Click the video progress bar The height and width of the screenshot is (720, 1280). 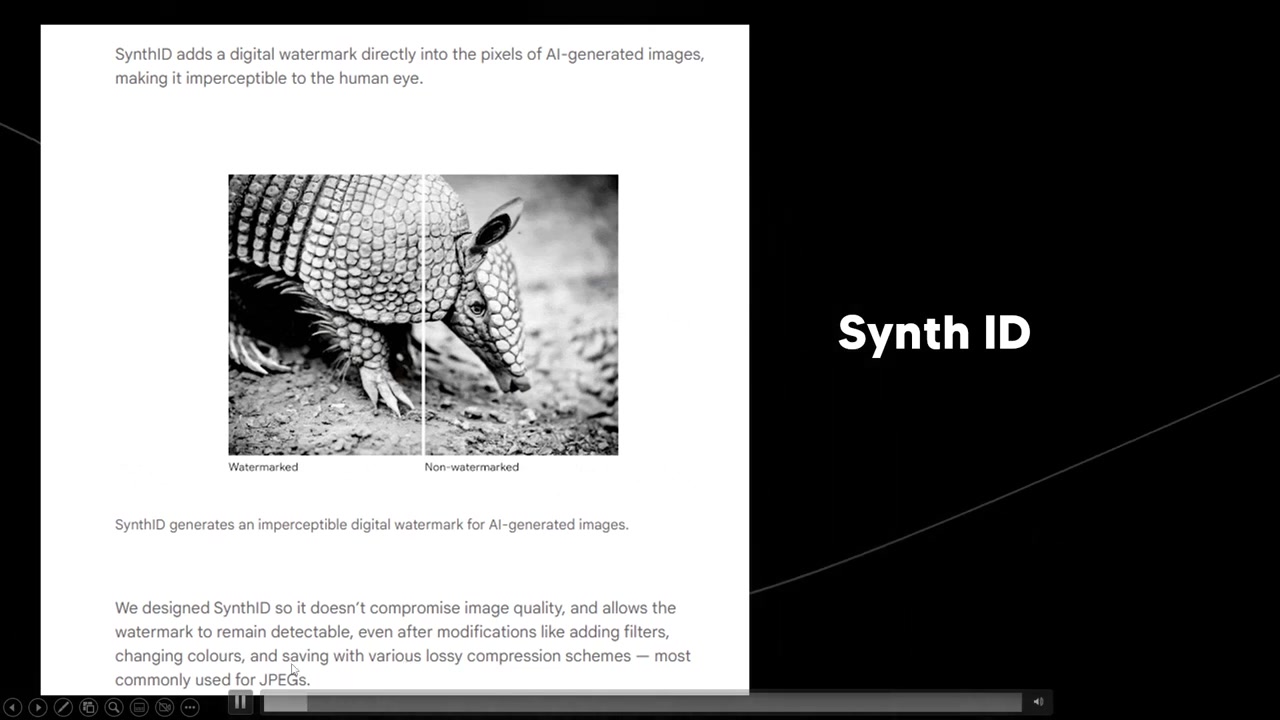tap(641, 703)
